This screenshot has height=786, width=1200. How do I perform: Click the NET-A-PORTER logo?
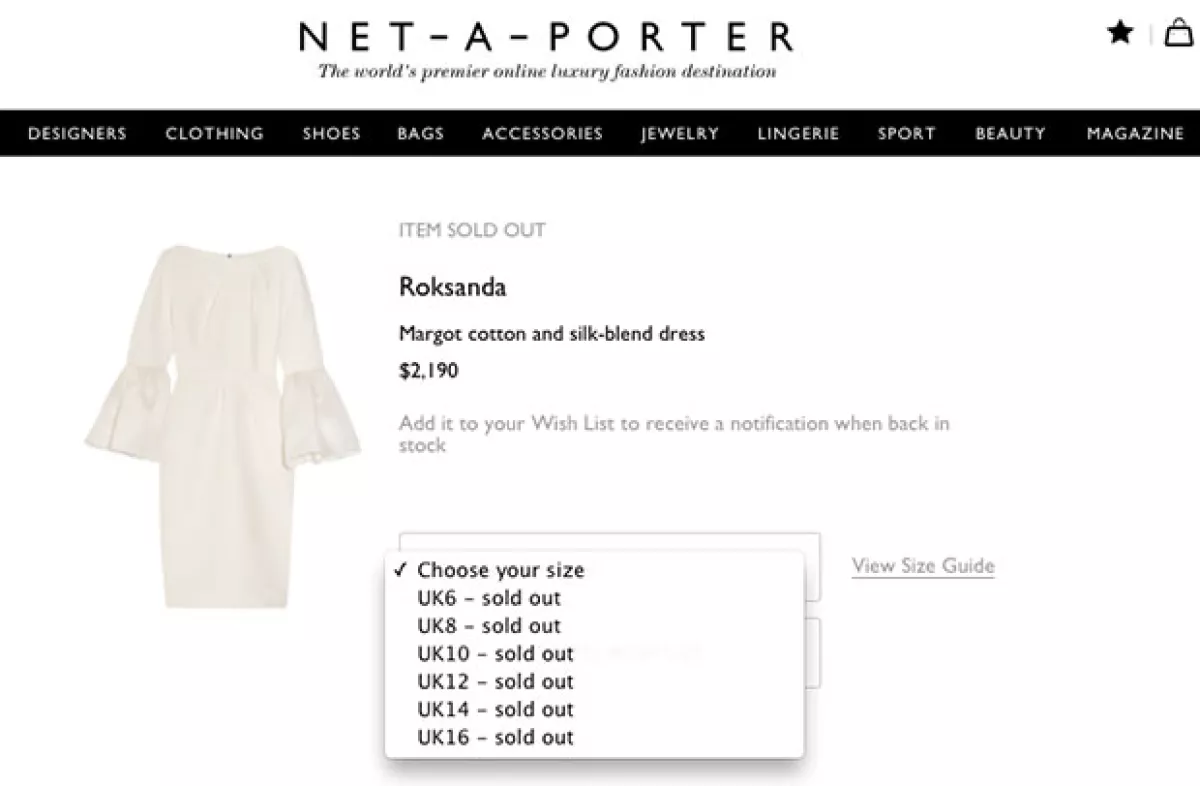pos(544,35)
